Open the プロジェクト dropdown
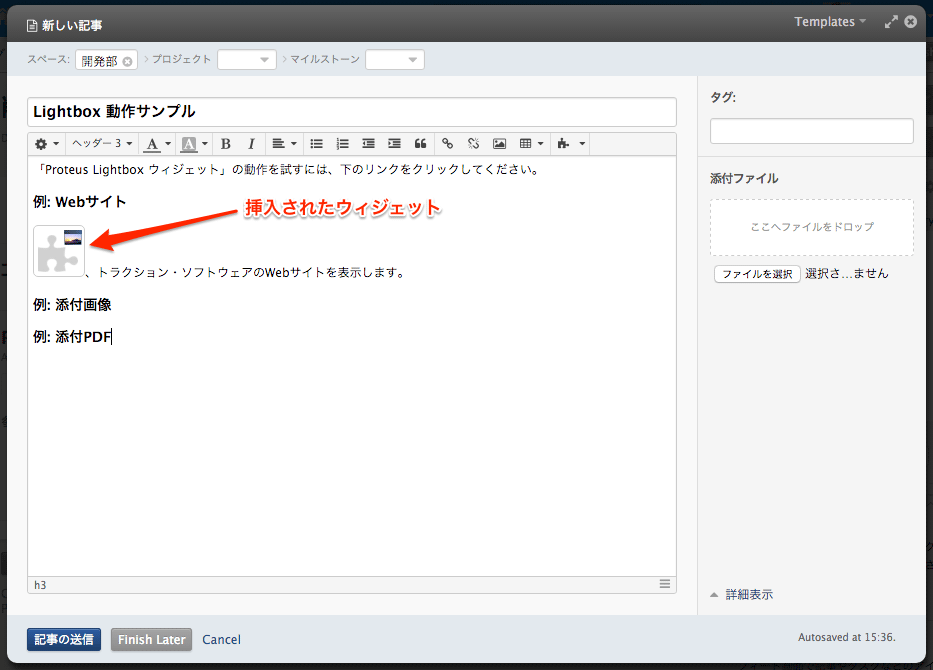This screenshot has width=933, height=670. 247,60
